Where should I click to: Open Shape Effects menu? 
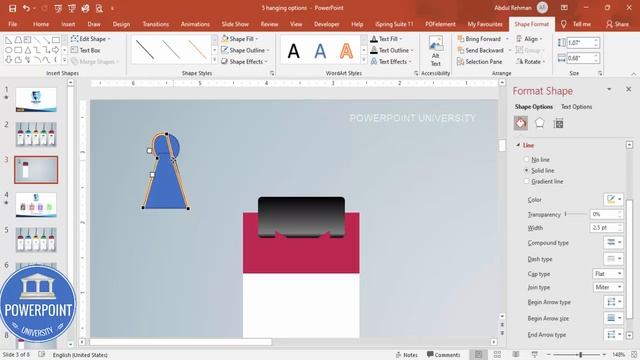click(244, 62)
